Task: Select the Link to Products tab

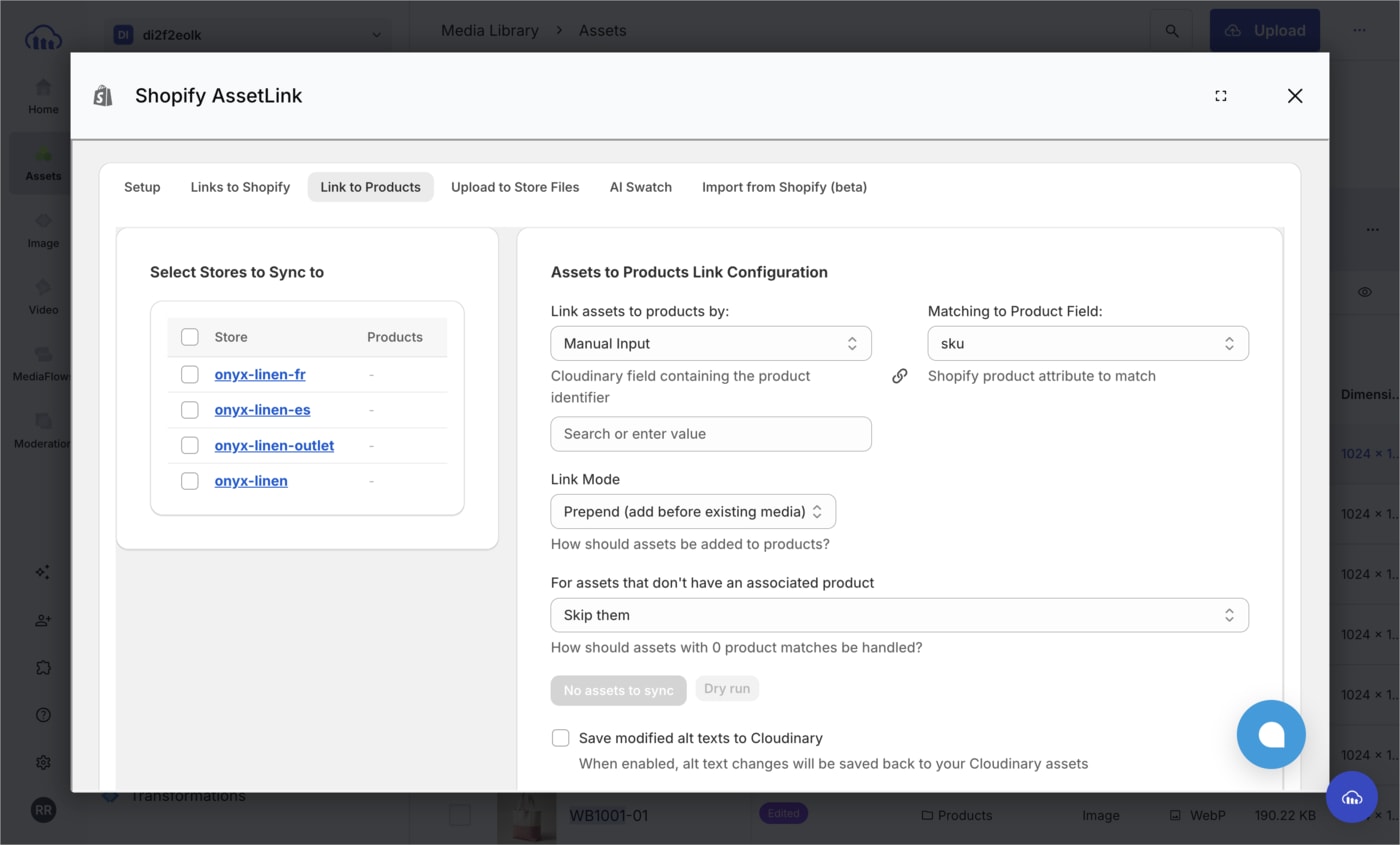Action: pyautogui.click(x=370, y=187)
